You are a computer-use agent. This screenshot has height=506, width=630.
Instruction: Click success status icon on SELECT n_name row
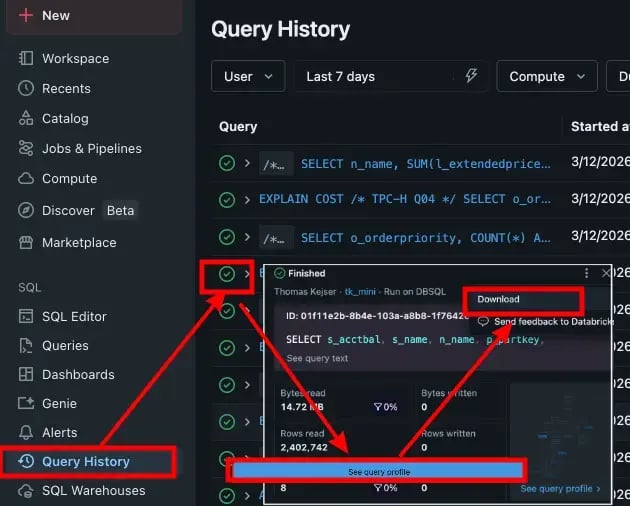227,163
